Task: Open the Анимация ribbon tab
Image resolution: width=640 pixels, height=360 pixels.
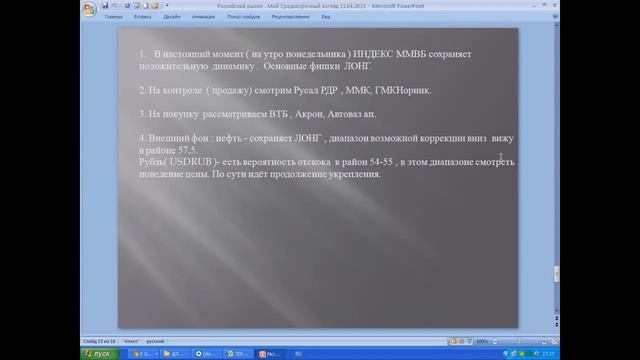Action: coord(203,17)
